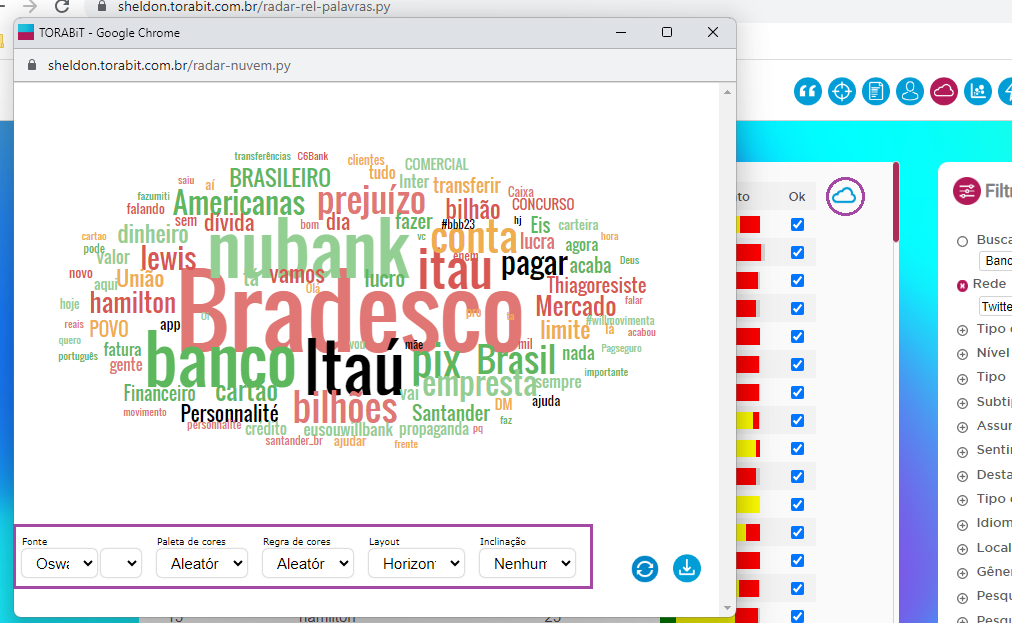Click the "Ok" column header in the background table

click(797, 196)
